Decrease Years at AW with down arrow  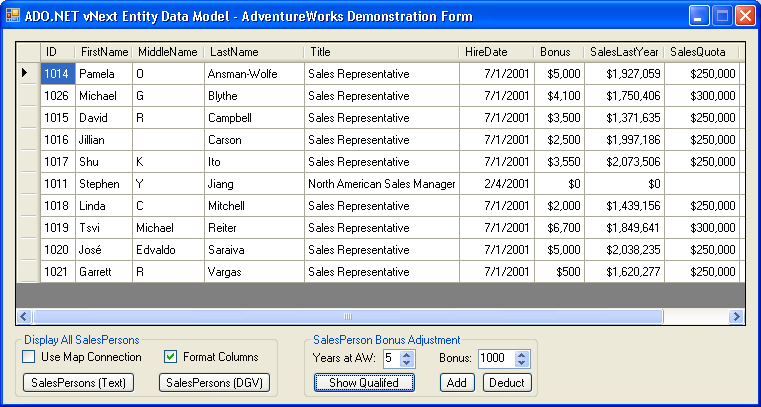click(407, 363)
